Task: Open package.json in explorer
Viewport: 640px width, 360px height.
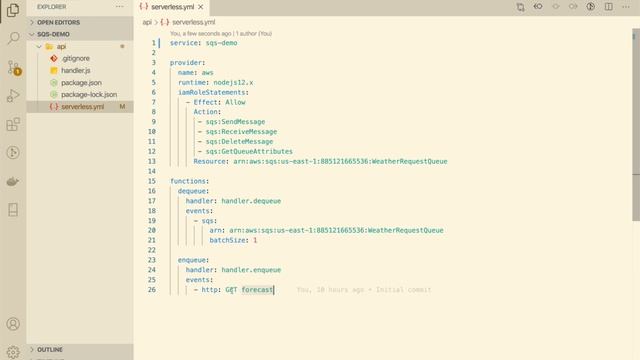Action: (x=80, y=82)
